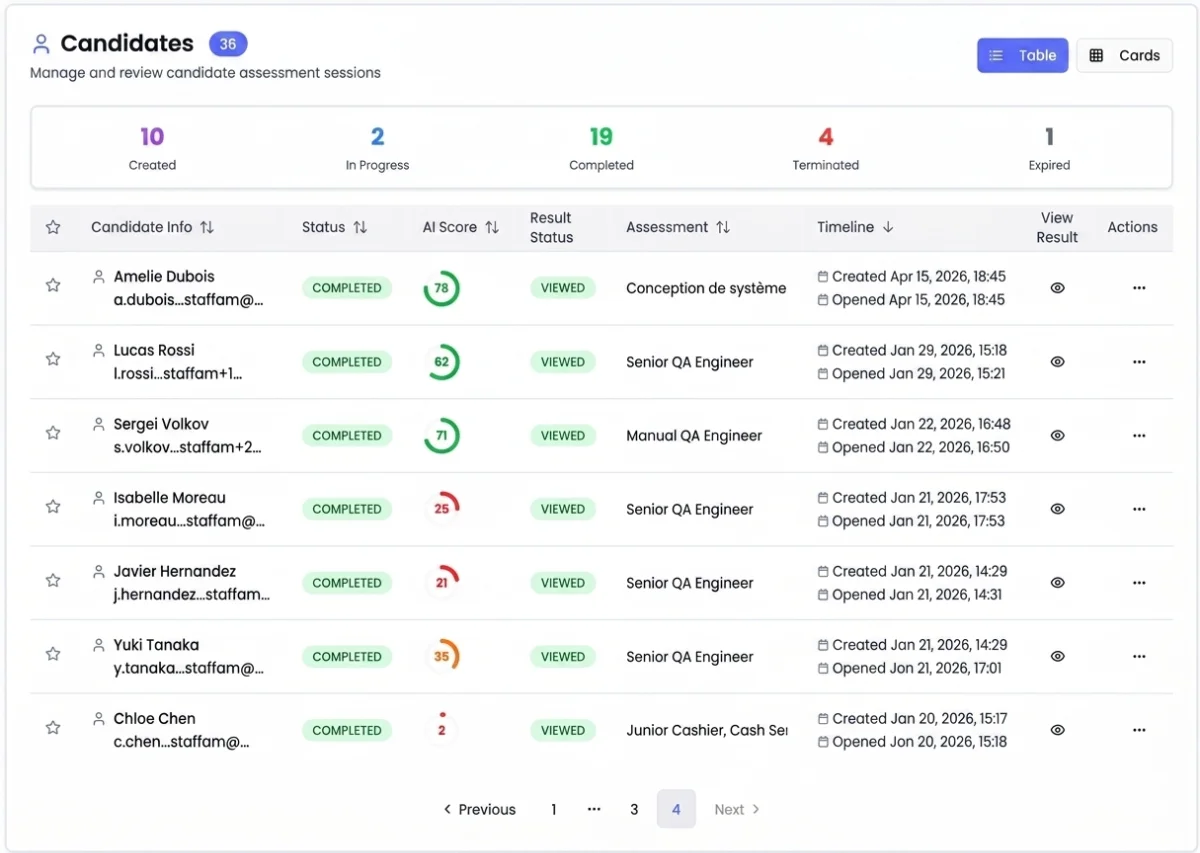Star the Yuki Tanaka candidate row
This screenshot has width=1200, height=853.
coord(53,654)
